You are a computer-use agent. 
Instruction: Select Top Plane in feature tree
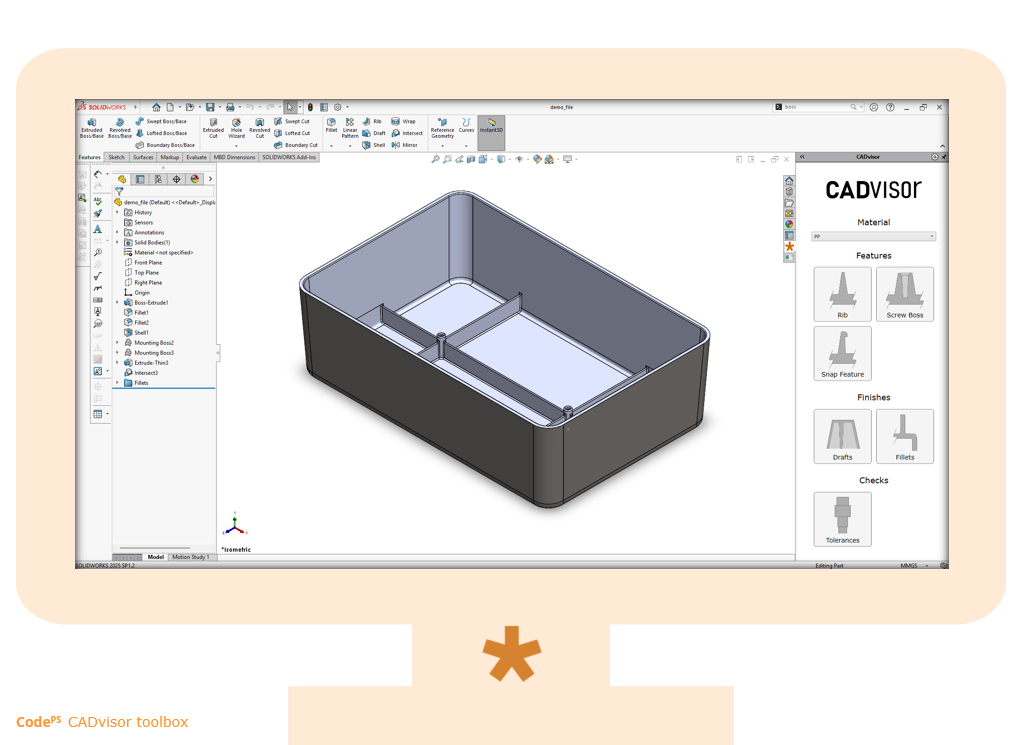[141, 273]
